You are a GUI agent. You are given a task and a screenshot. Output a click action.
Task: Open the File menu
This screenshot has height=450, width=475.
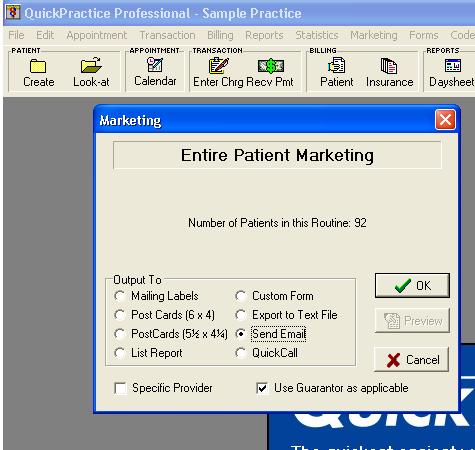click(x=16, y=35)
